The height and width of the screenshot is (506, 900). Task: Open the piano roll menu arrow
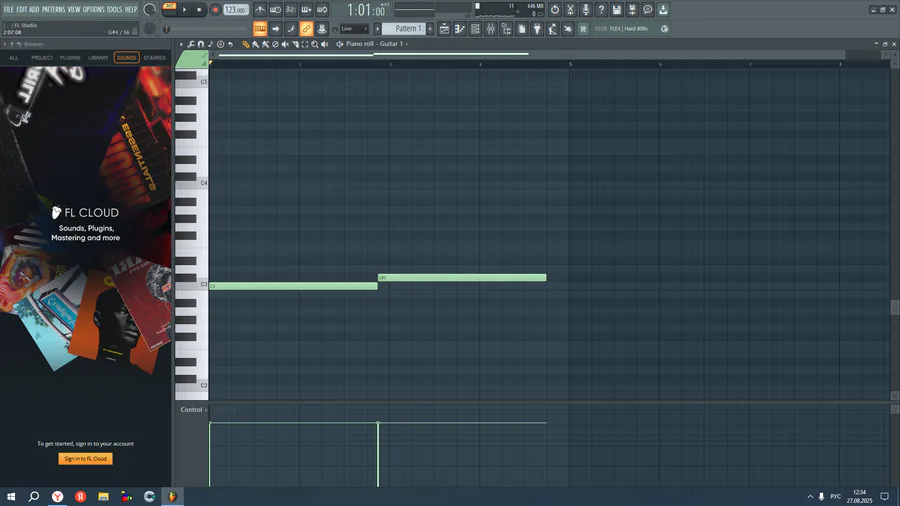point(181,44)
